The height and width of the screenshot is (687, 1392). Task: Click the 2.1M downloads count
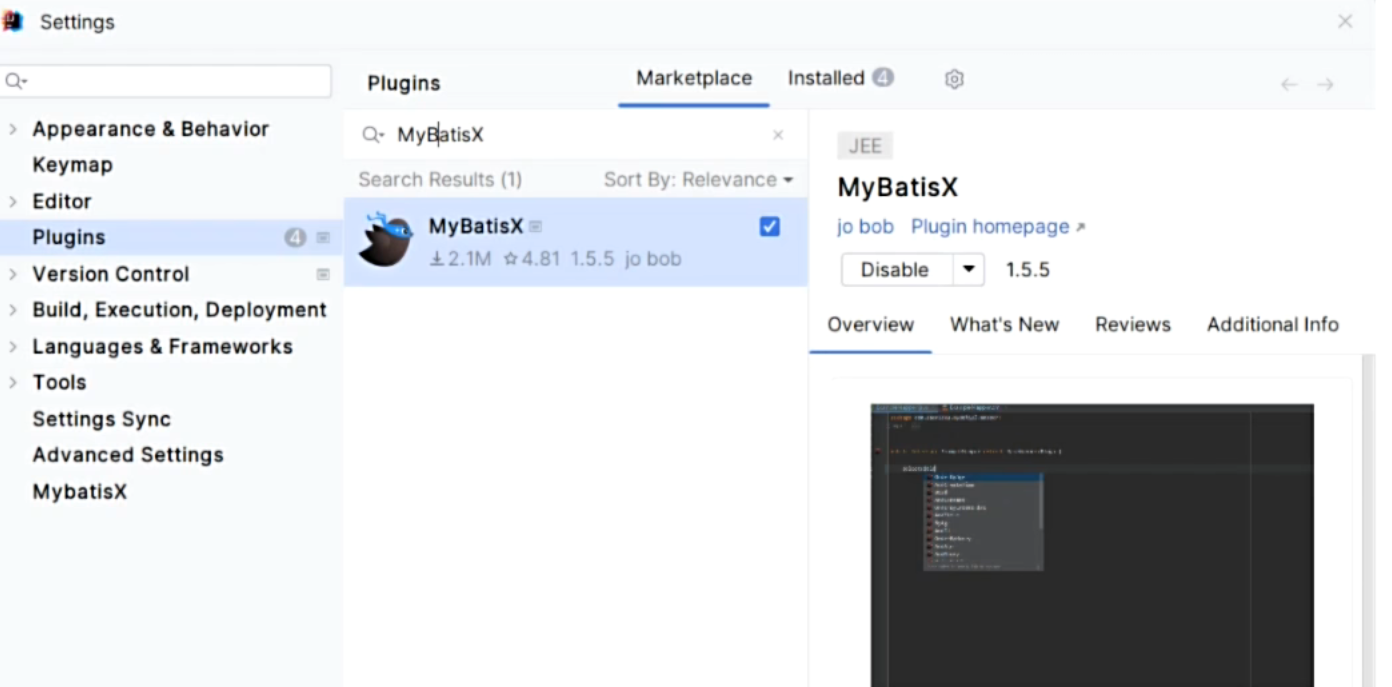pyautogui.click(x=460, y=259)
